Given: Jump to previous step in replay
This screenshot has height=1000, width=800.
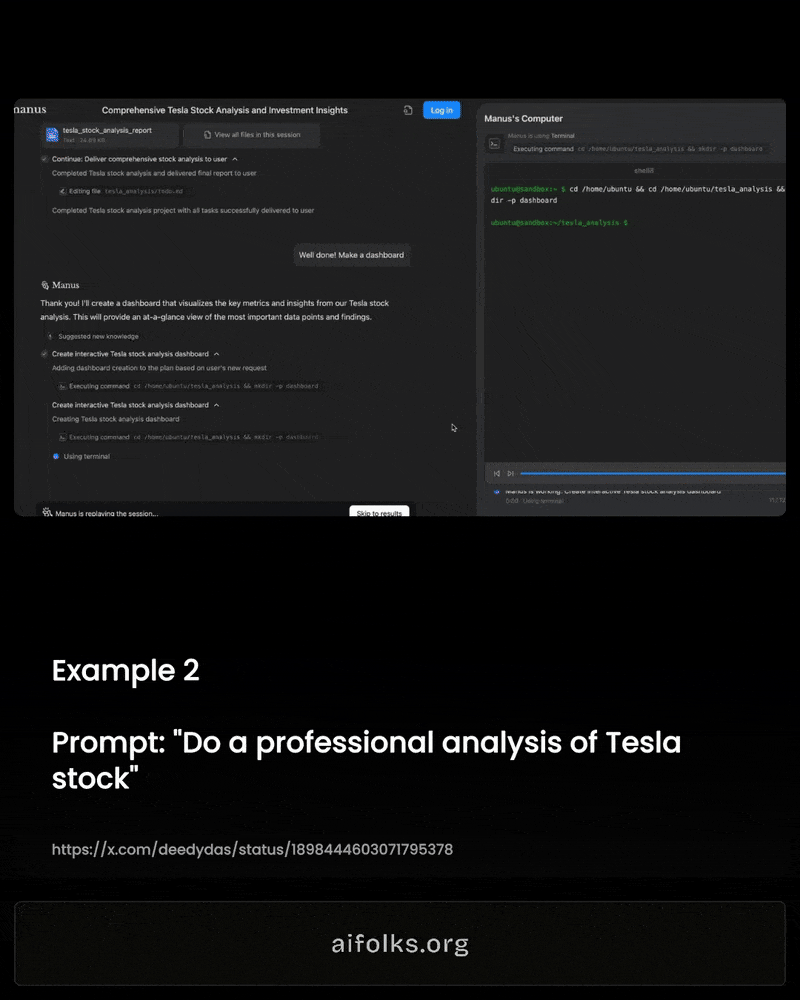Looking at the screenshot, I should (497, 473).
